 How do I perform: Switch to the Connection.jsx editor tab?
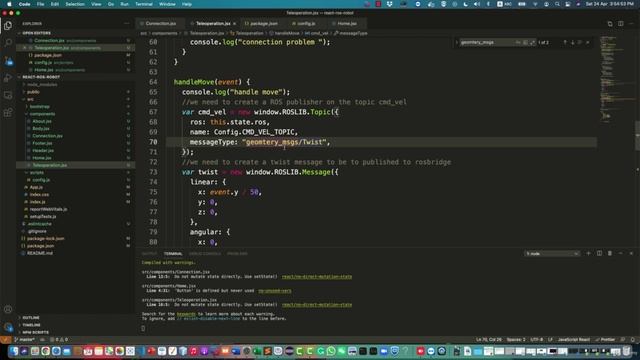point(160,24)
